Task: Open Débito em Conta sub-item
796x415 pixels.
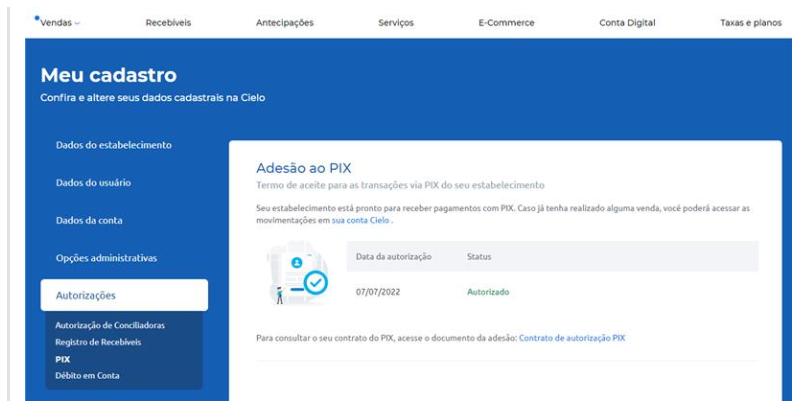Action: click(87, 375)
